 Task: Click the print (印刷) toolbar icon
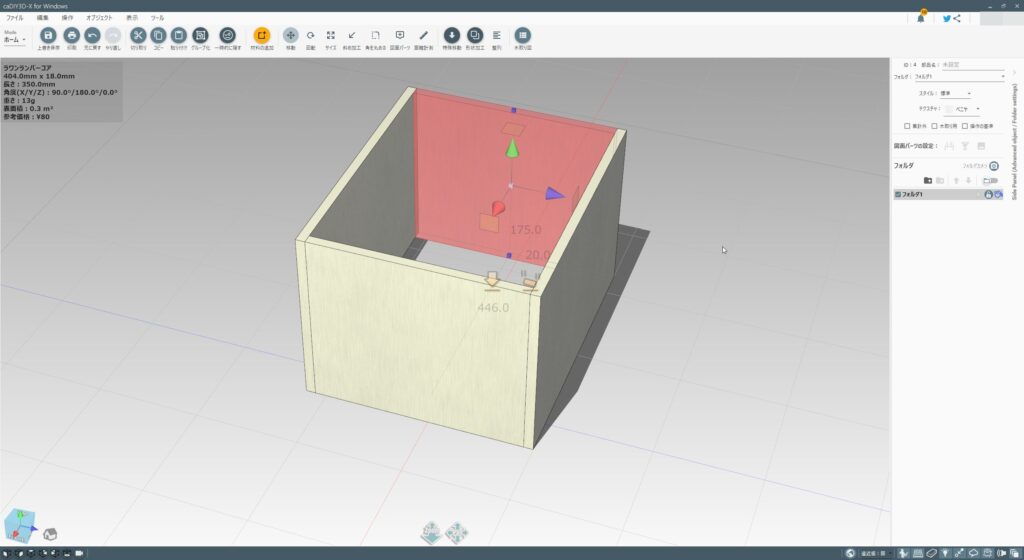point(71,35)
